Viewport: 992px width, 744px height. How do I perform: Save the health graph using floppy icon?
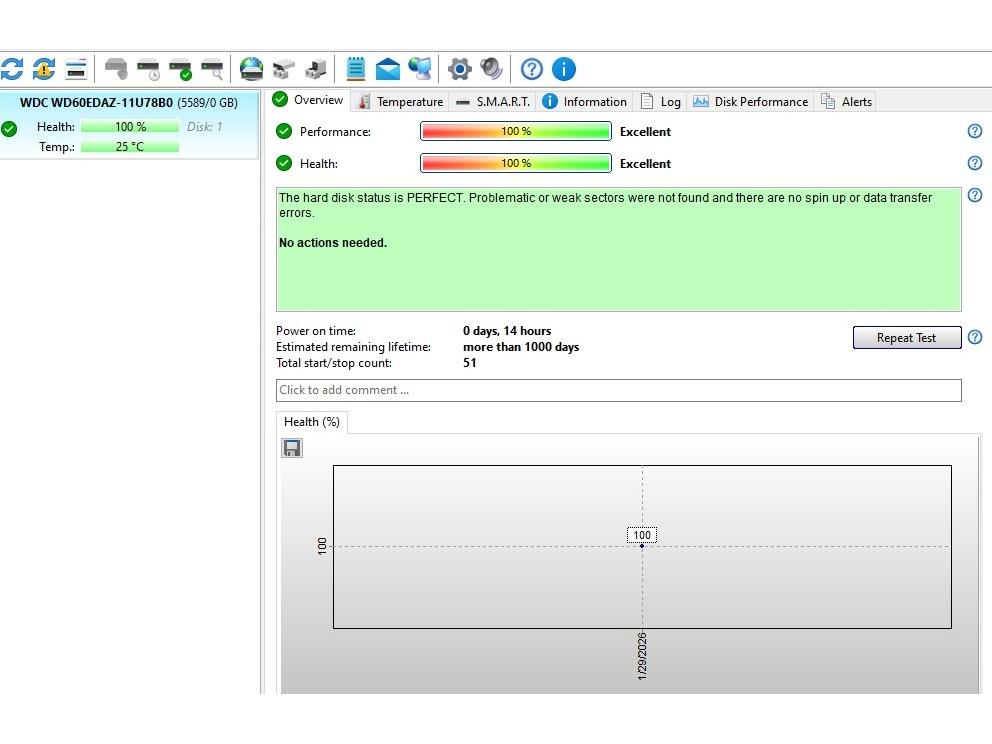click(x=292, y=448)
